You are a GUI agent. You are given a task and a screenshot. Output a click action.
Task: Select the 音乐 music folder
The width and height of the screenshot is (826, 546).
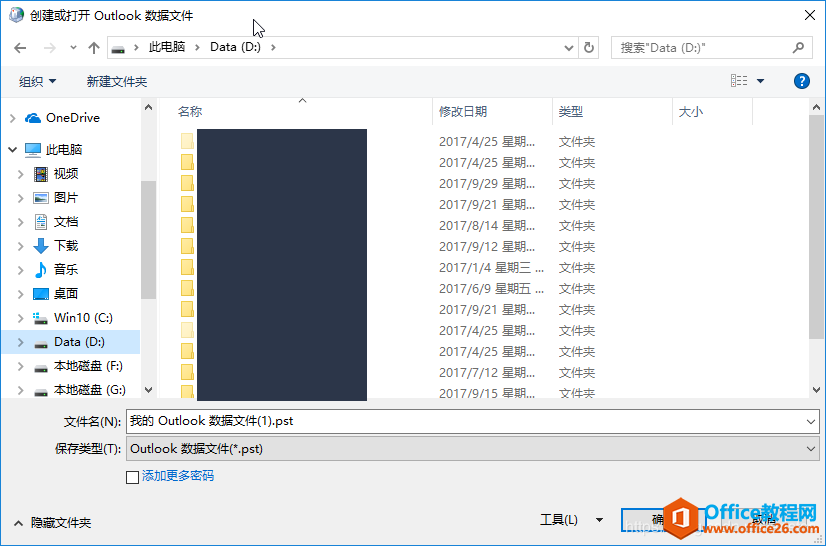click(66, 270)
